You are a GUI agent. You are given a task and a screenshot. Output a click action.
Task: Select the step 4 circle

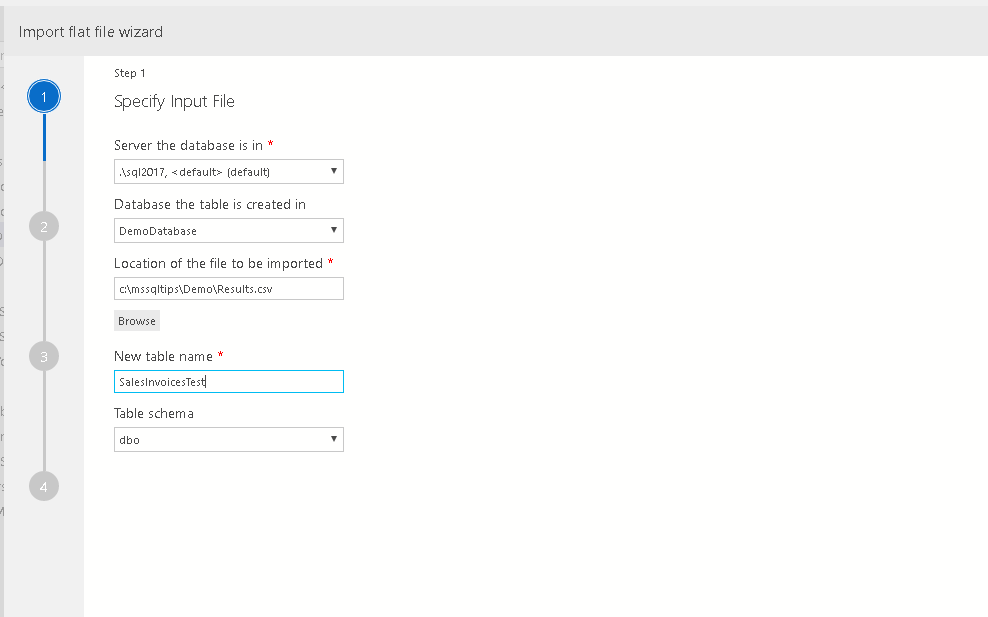44,486
